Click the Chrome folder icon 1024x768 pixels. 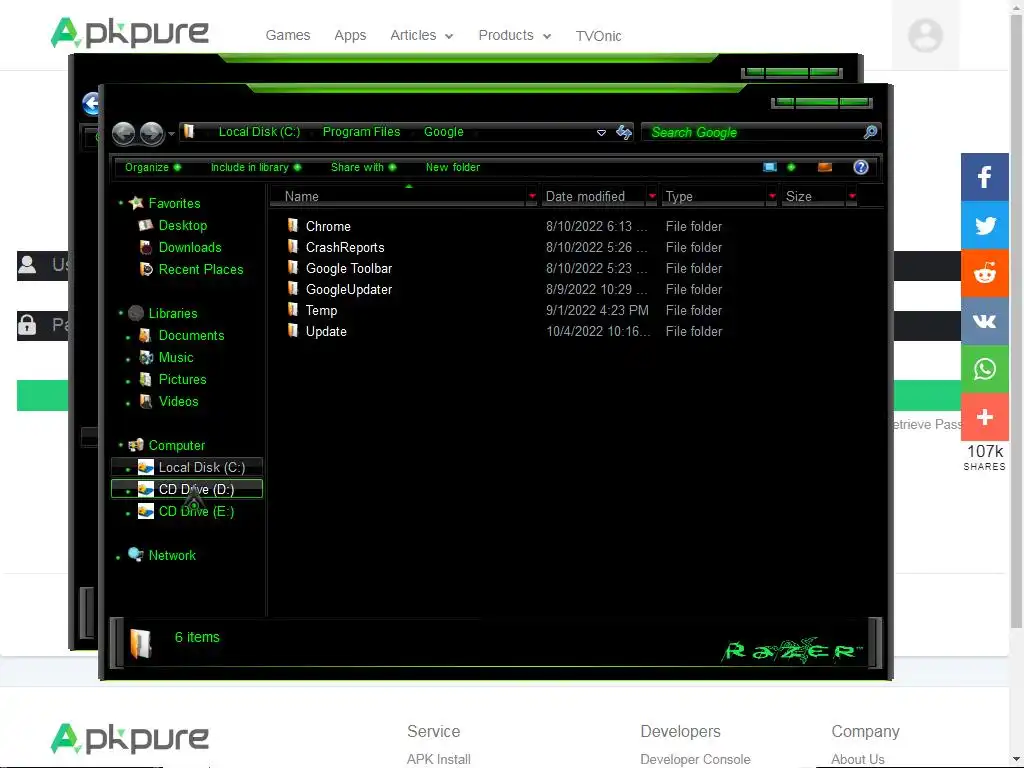coord(293,225)
